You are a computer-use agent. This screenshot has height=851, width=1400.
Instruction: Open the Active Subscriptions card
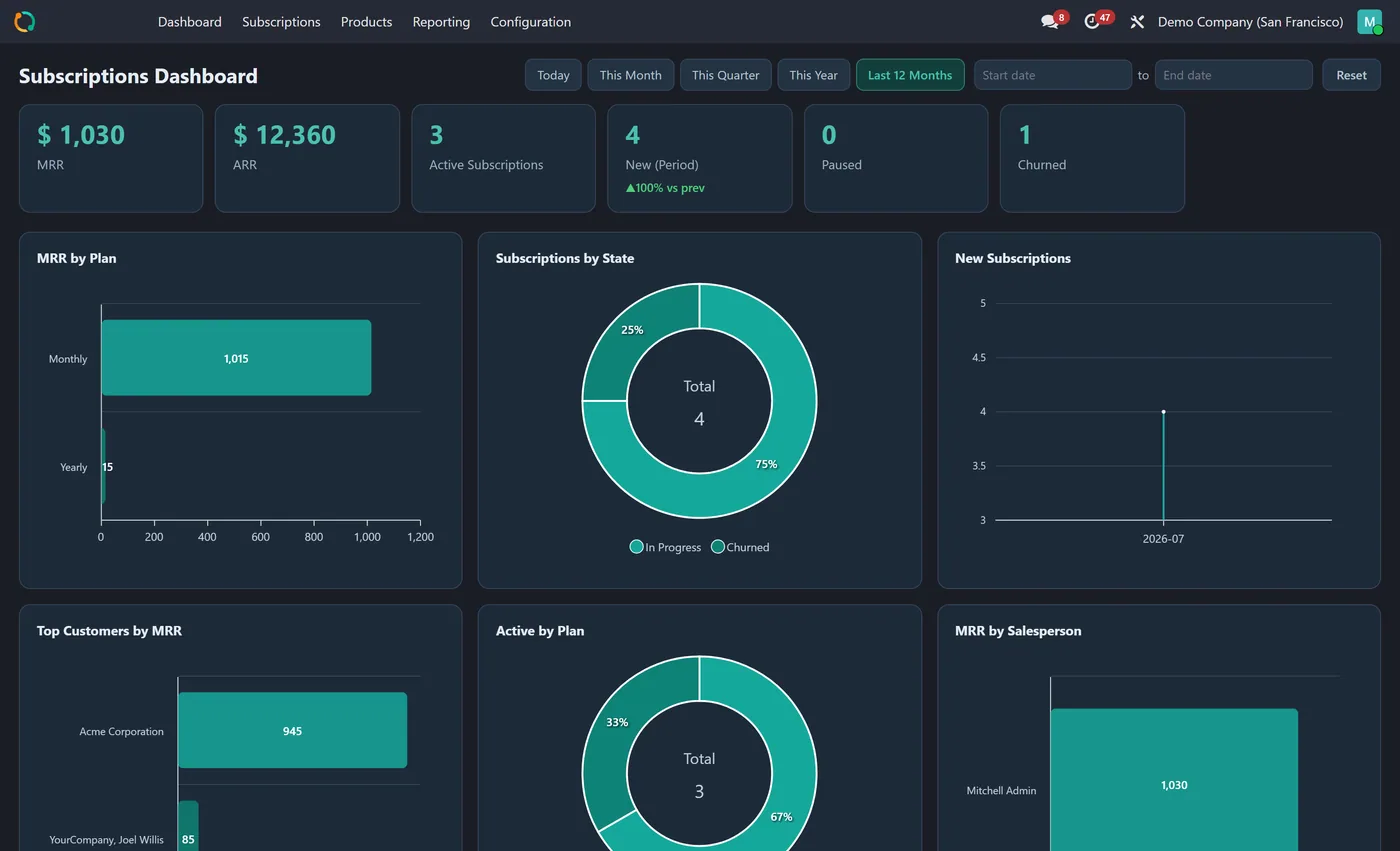(503, 158)
